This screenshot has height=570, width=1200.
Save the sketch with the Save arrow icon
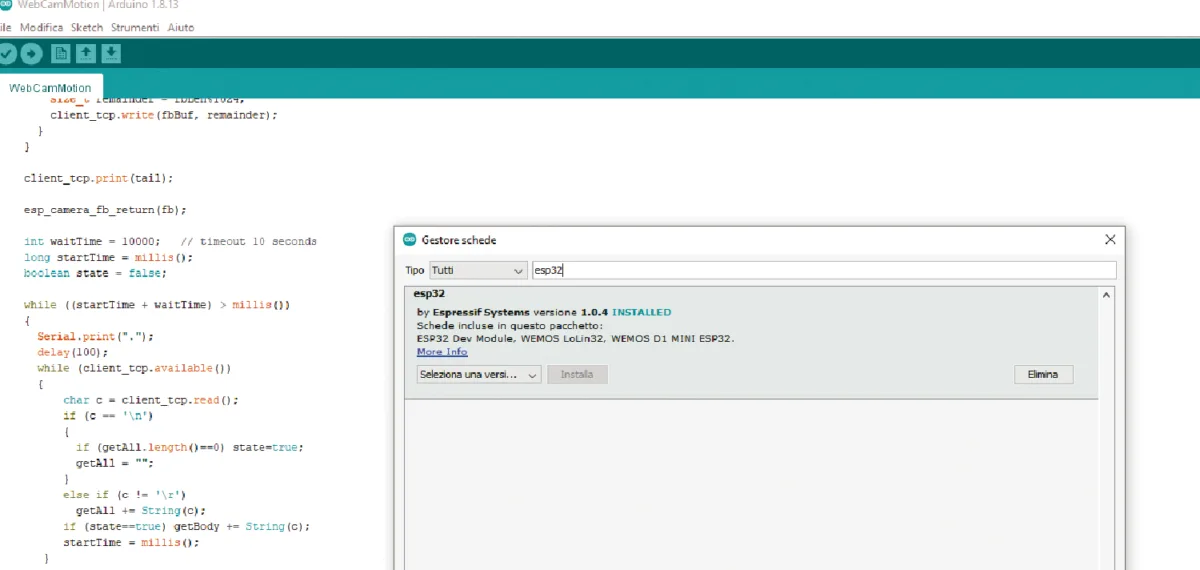(111, 53)
